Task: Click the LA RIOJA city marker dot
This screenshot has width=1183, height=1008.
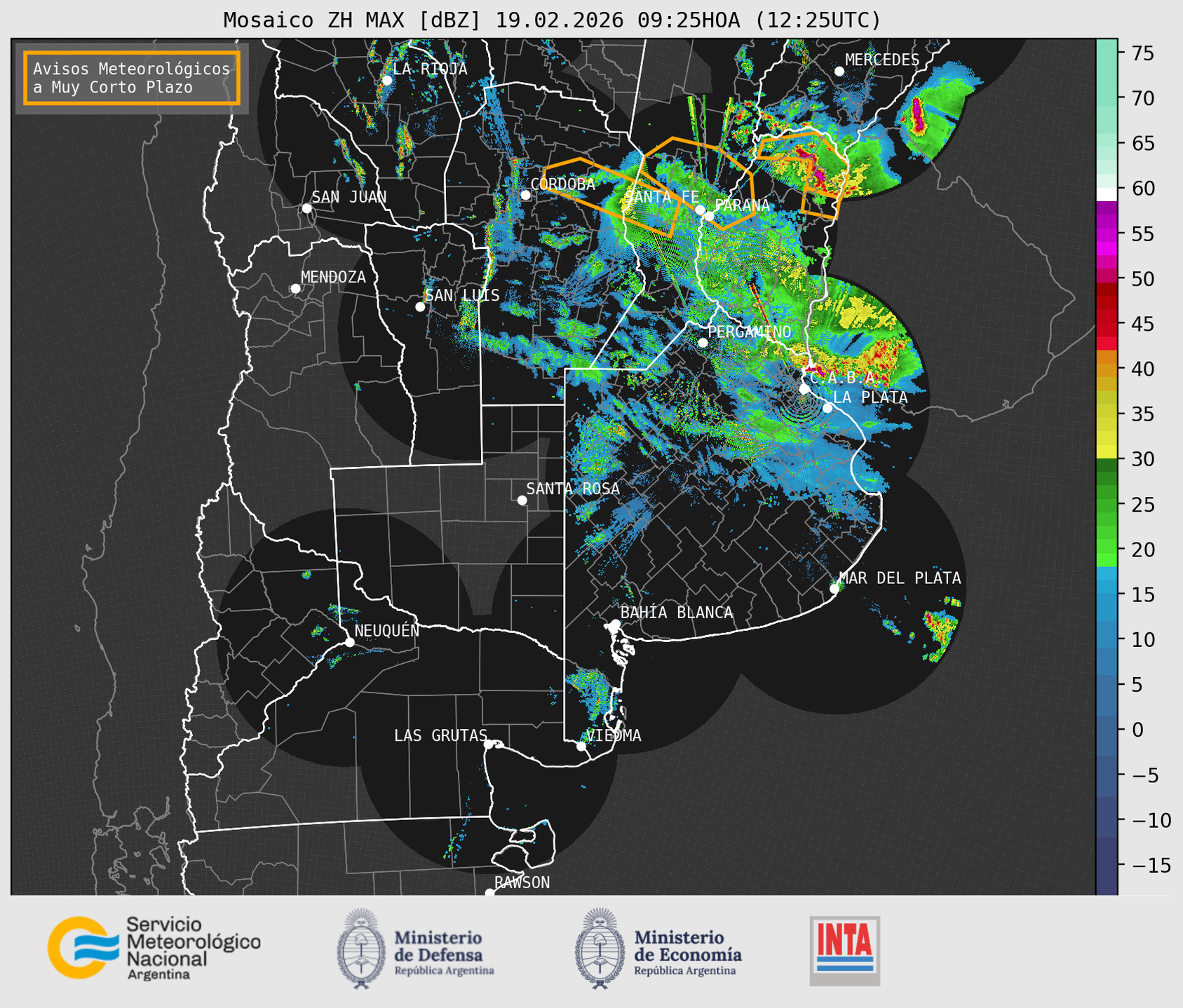Action: (x=386, y=81)
